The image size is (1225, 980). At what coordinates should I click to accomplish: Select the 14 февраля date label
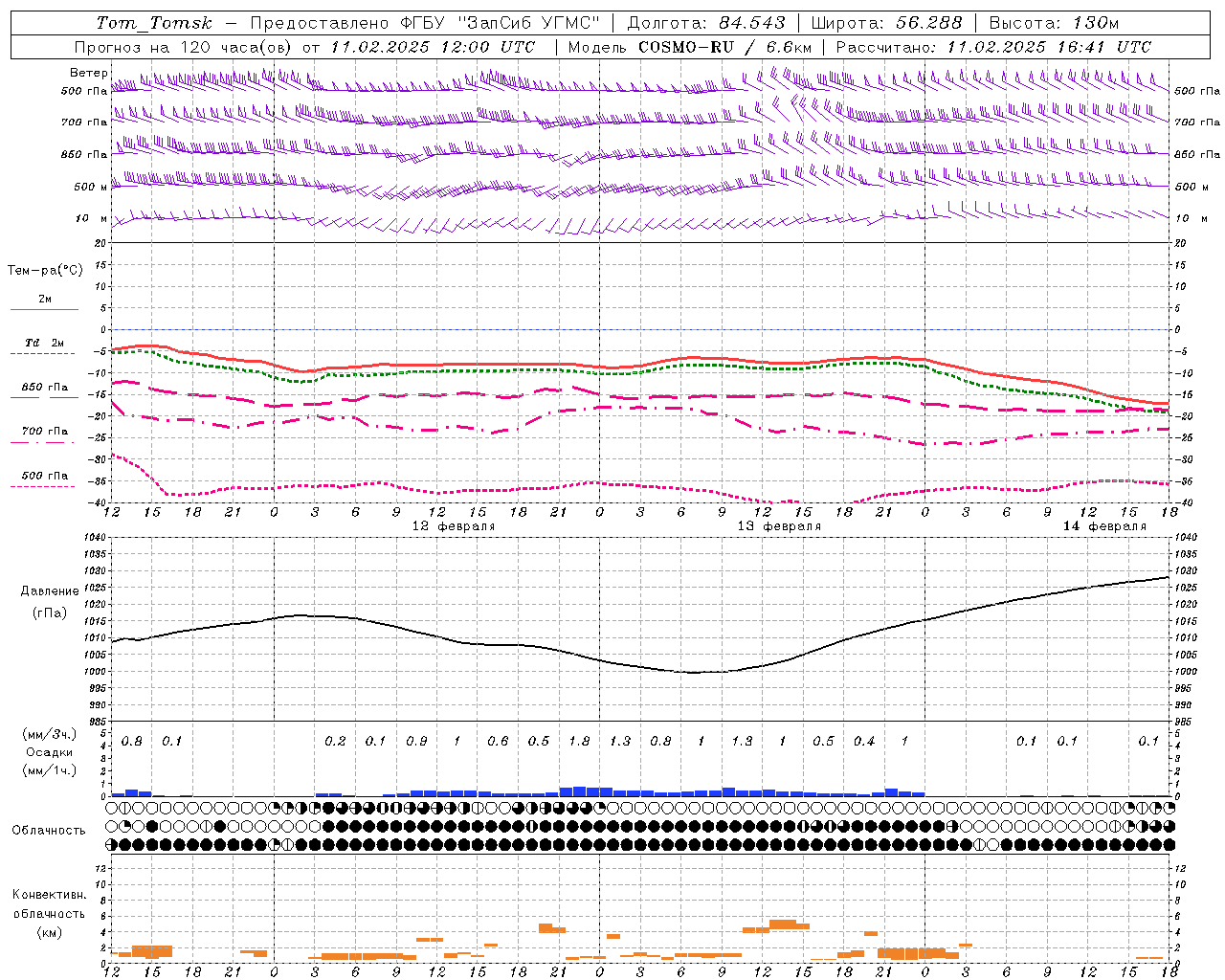(1104, 526)
